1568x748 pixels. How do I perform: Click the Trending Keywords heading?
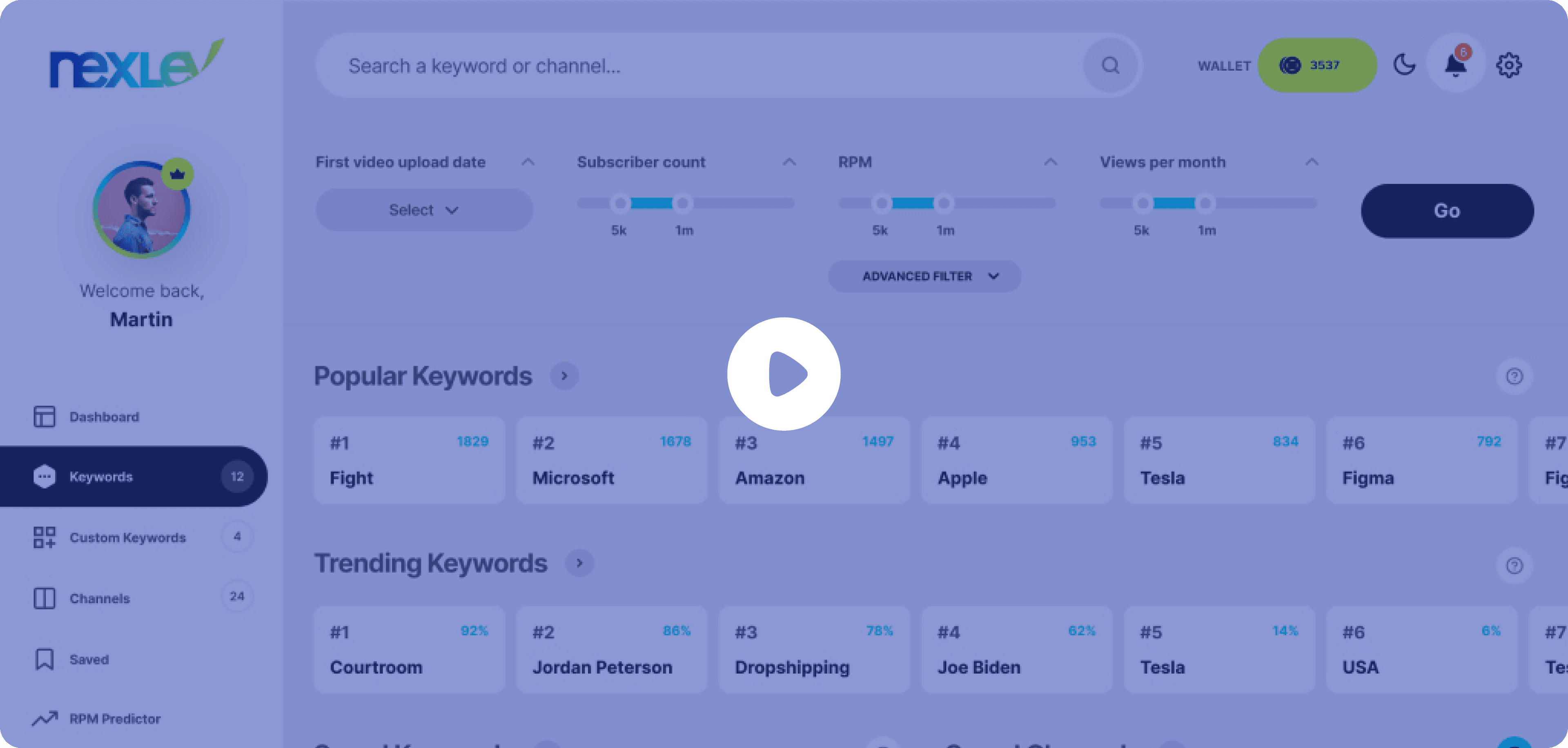[430, 563]
